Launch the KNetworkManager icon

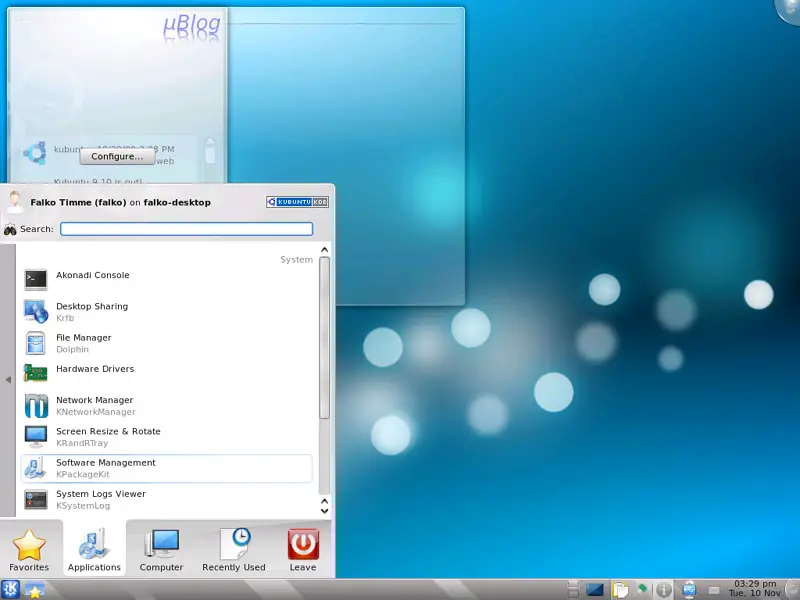pyautogui.click(x=36, y=406)
